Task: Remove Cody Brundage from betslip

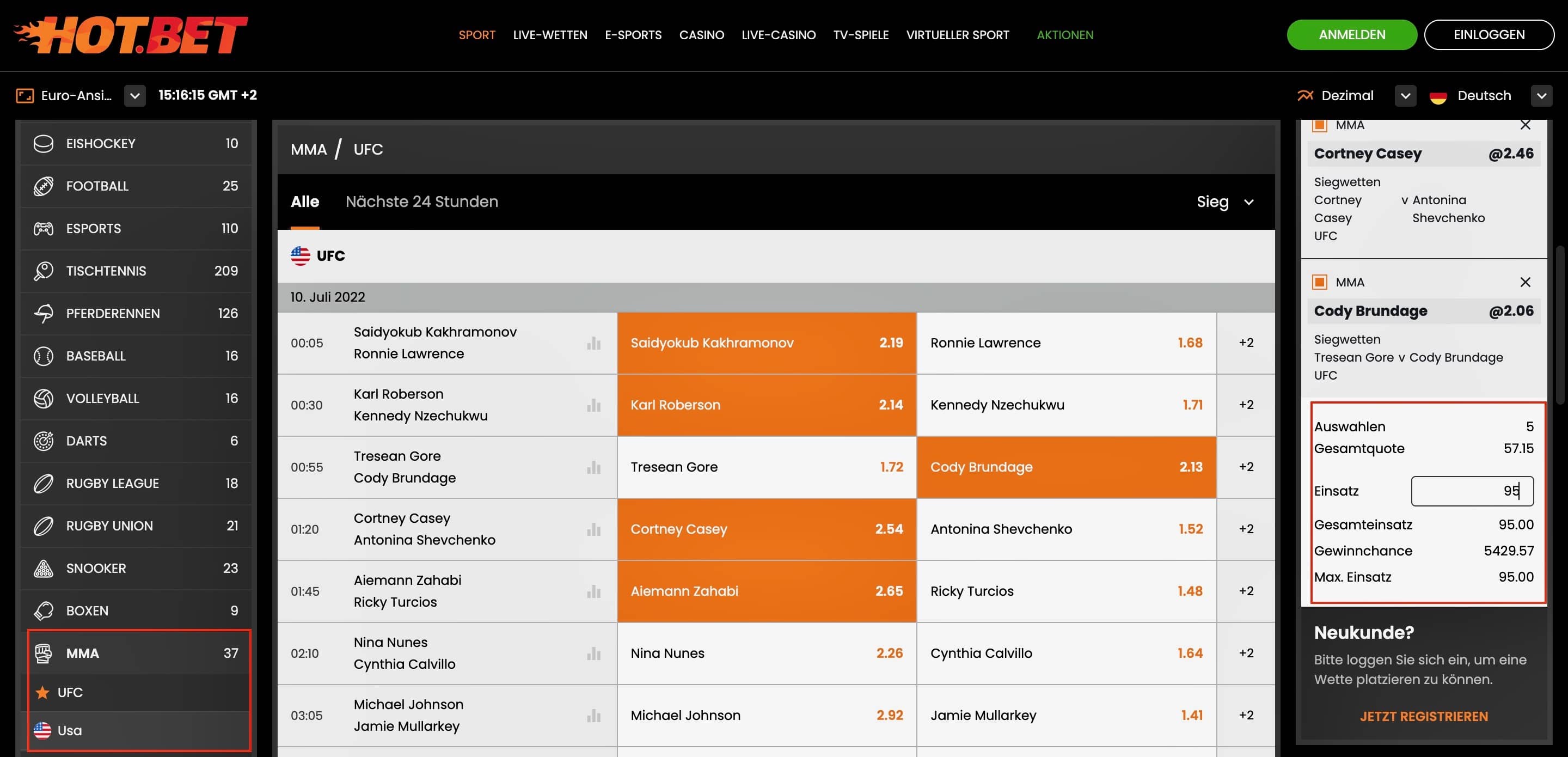Action: click(1525, 282)
